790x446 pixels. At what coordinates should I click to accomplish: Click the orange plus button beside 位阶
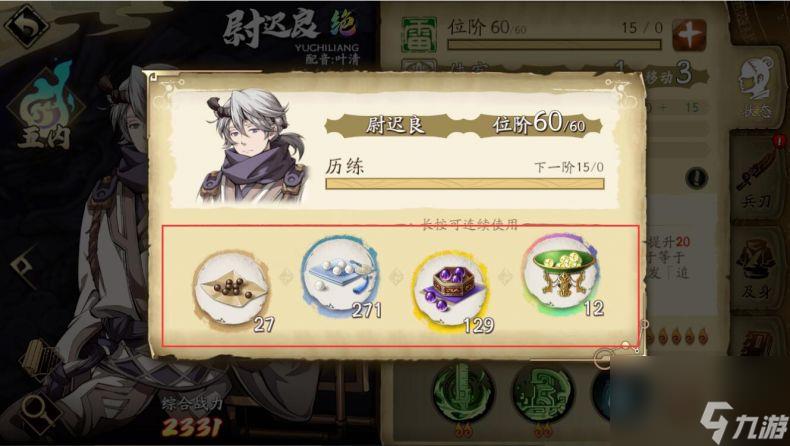tap(689, 35)
